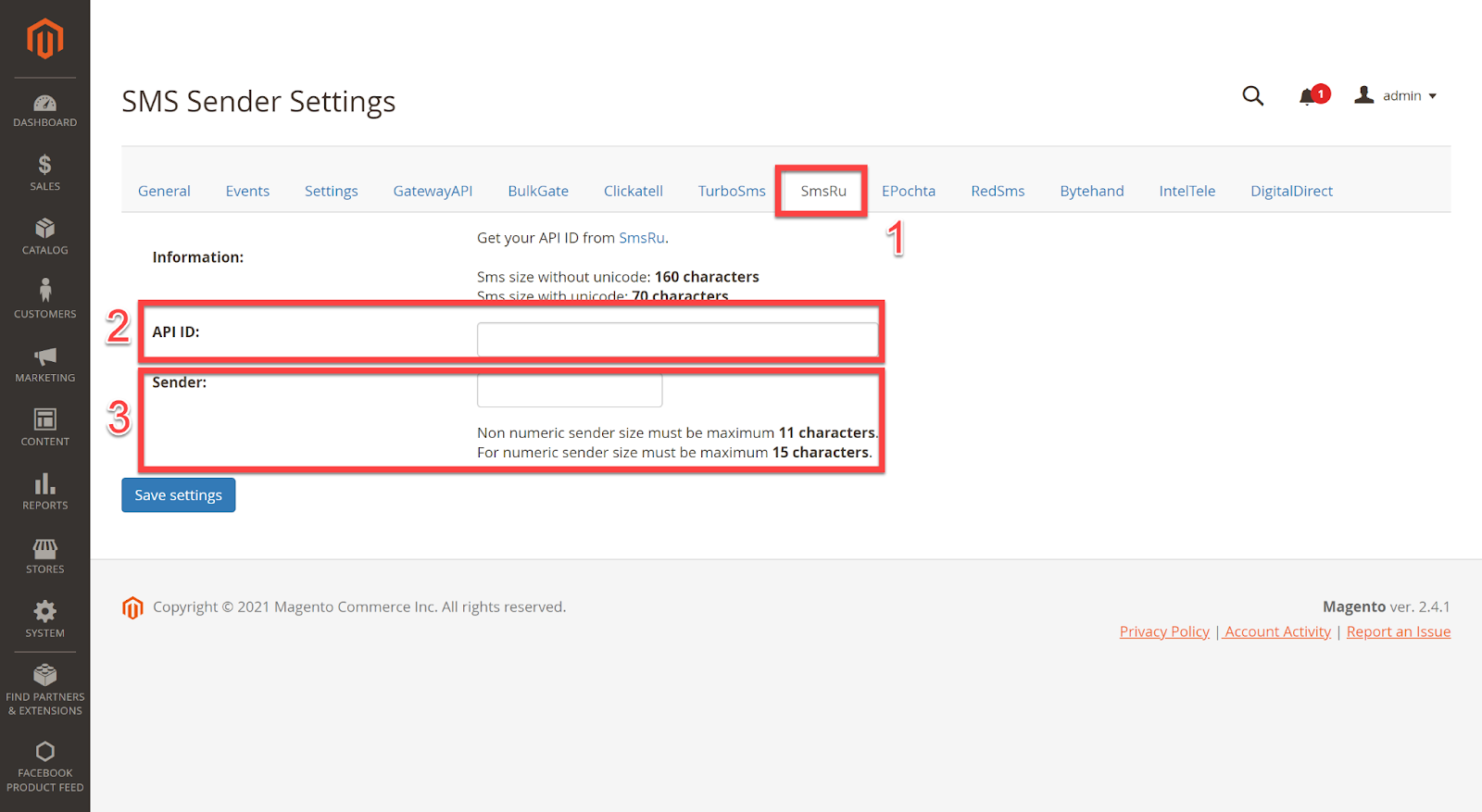Screen dimensions: 1482x812
Task: Follow the SmsRu link in Information
Action: tap(642, 238)
